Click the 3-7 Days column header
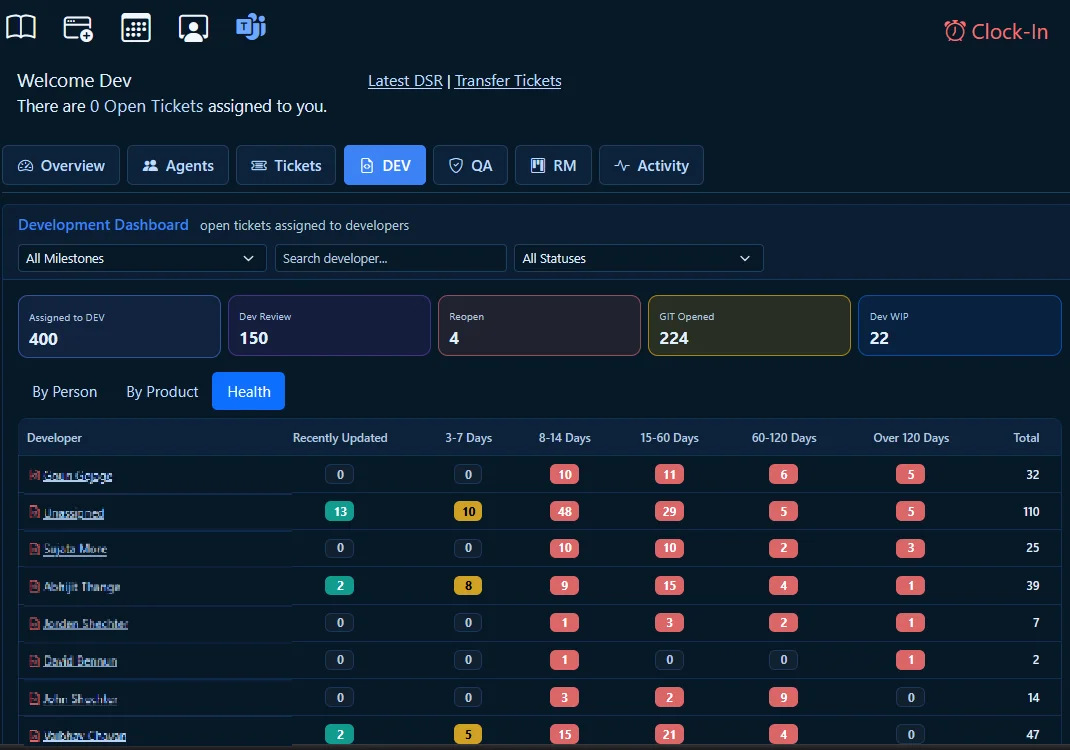Screen dimensions: 1070x750 (468, 438)
